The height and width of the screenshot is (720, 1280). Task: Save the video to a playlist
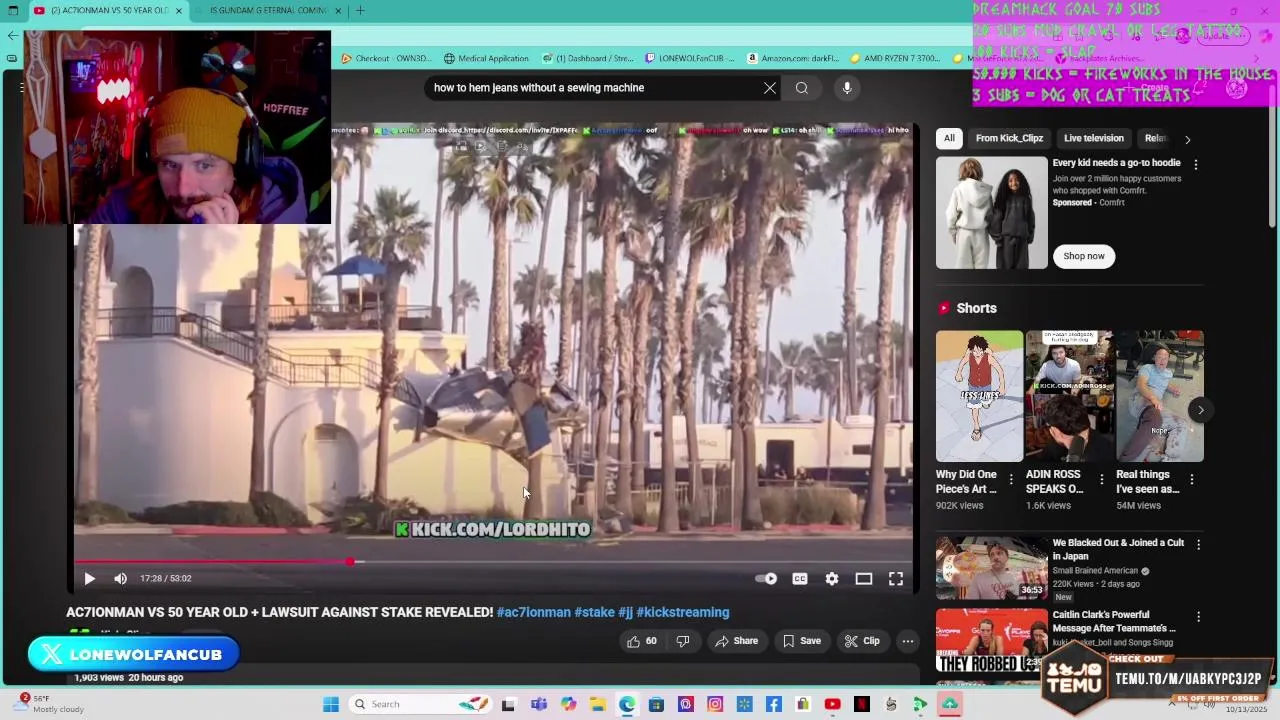pyautogui.click(x=802, y=641)
